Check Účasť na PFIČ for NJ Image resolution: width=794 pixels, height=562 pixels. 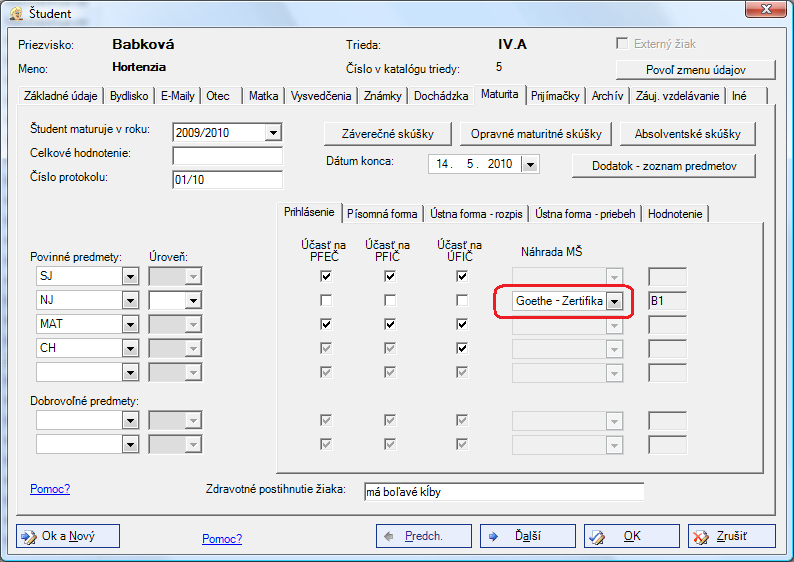(389, 300)
